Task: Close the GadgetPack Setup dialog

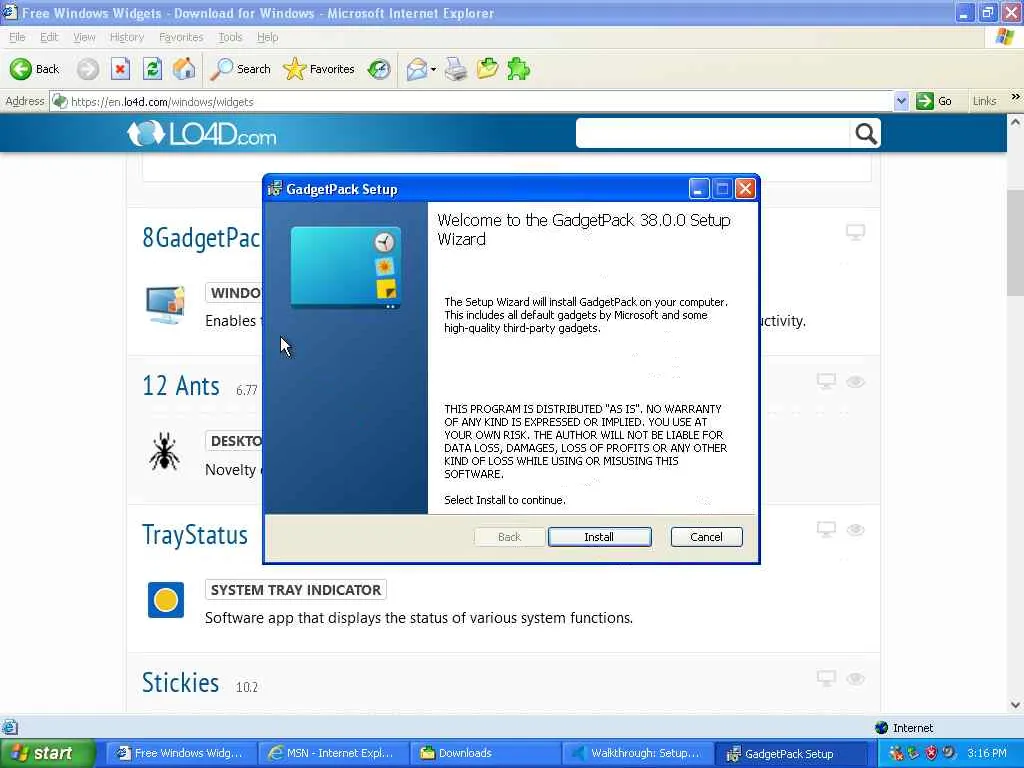Action: tap(745, 189)
